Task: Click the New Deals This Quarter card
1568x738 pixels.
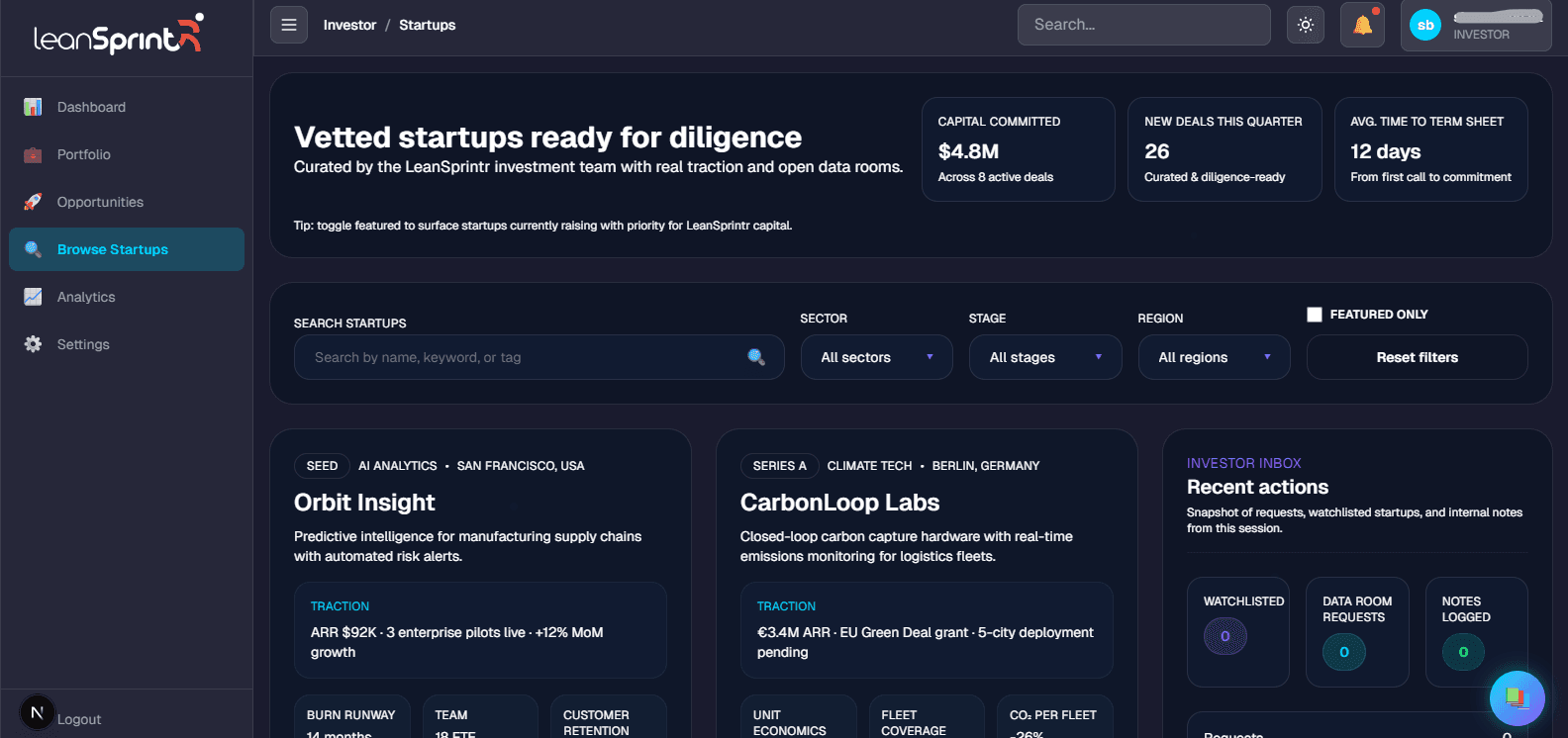Action: pyautogui.click(x=1225, y=149)
